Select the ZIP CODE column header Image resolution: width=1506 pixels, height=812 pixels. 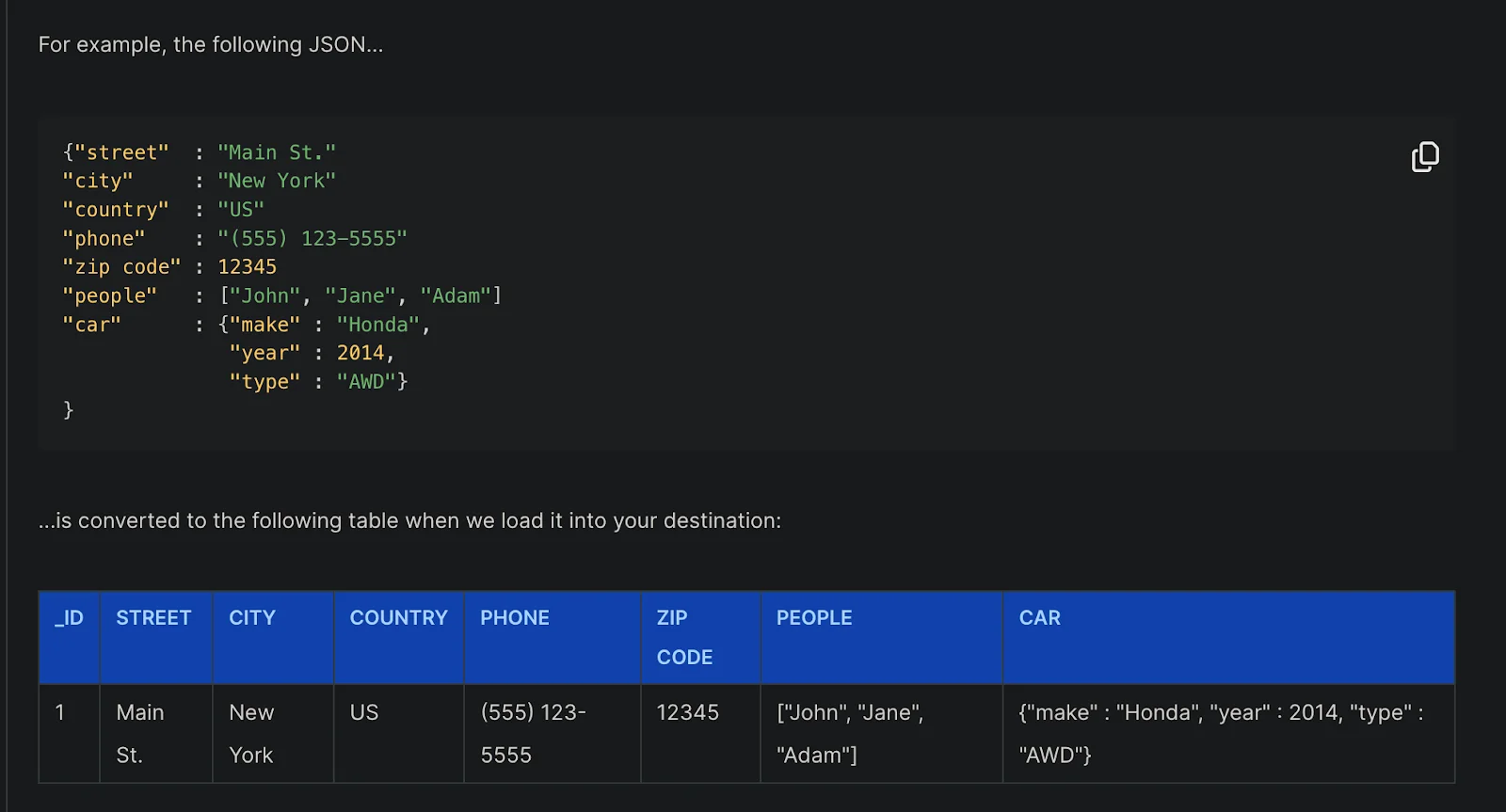coord(684,637)
